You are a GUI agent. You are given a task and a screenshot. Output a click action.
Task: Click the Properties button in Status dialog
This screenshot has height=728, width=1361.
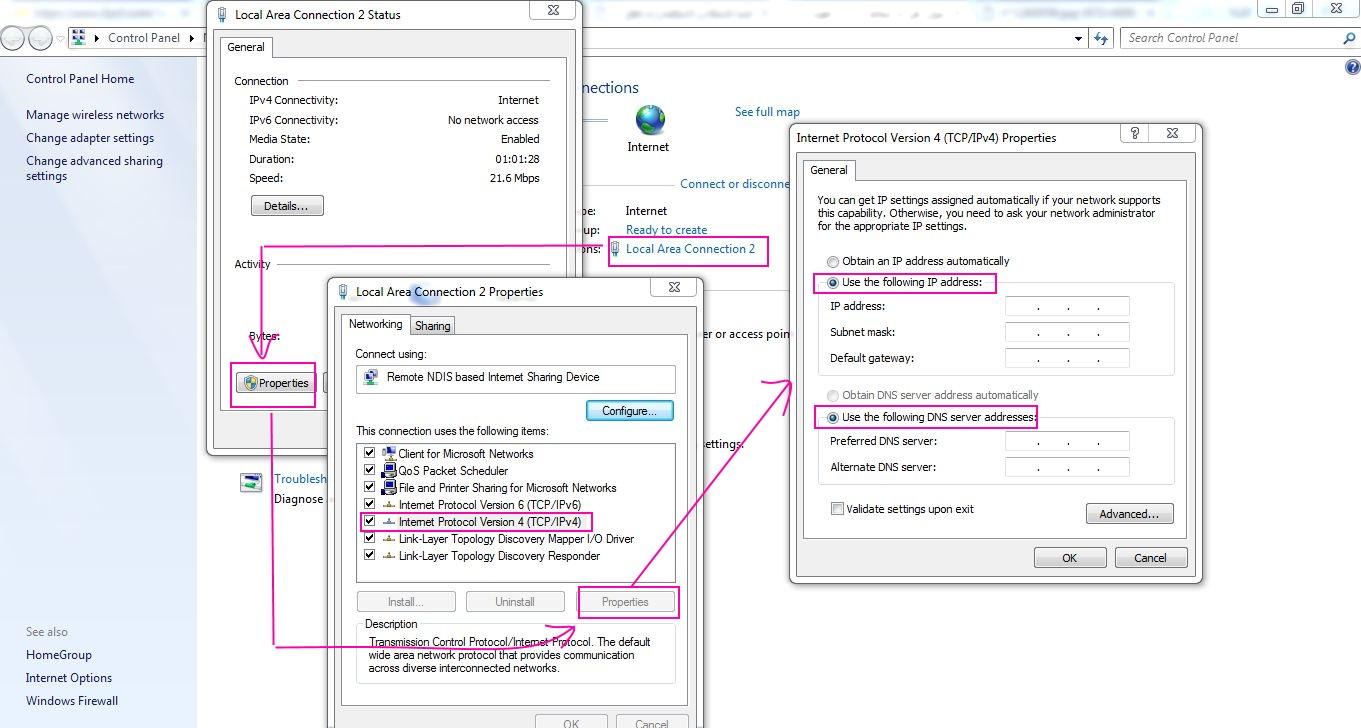[276, 383]
